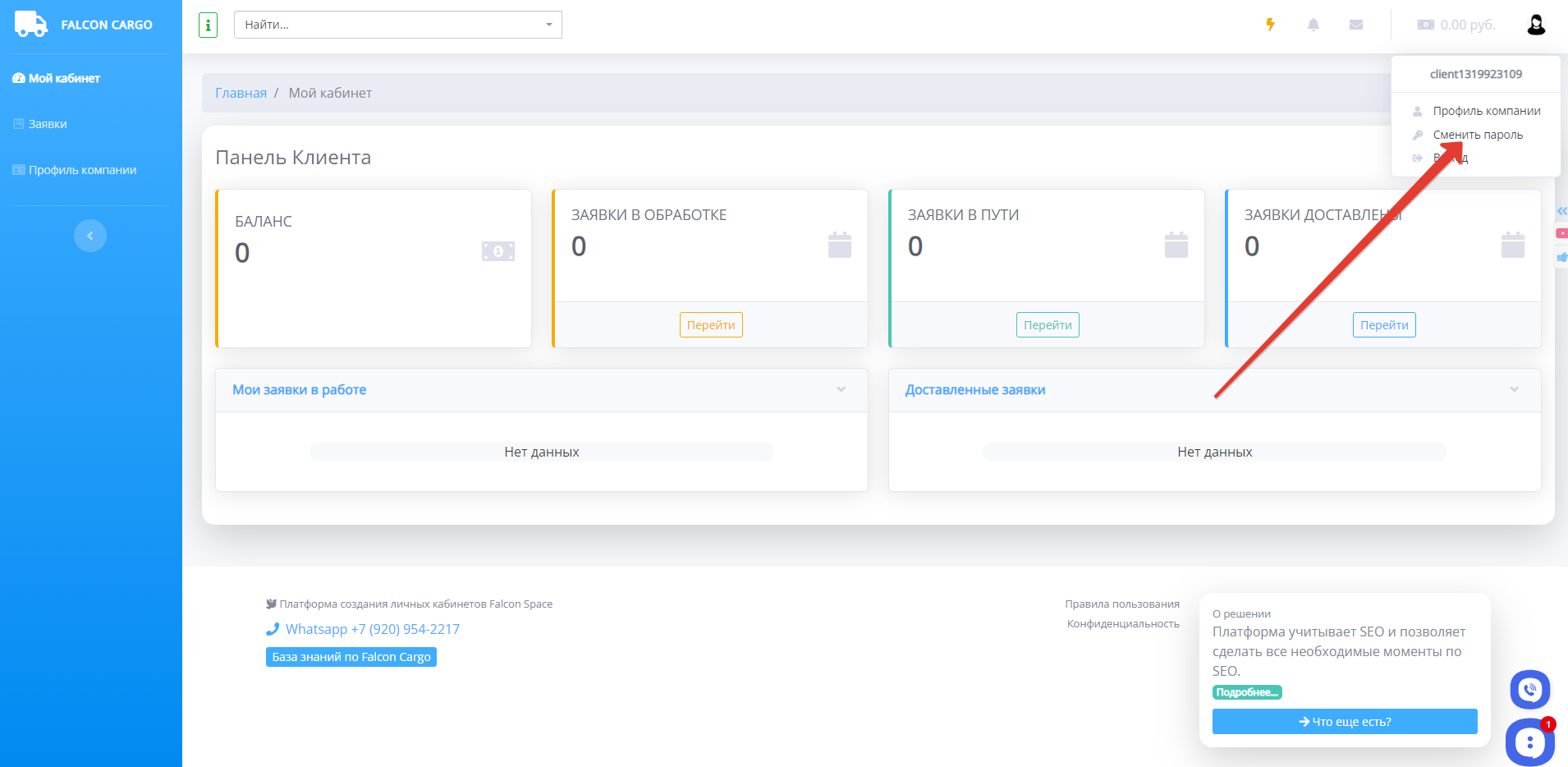Image resolution: width=1568 pixels, height=767 pixels.
Task: Collapse the sidebar with arrow button
Action: (90, 236)
